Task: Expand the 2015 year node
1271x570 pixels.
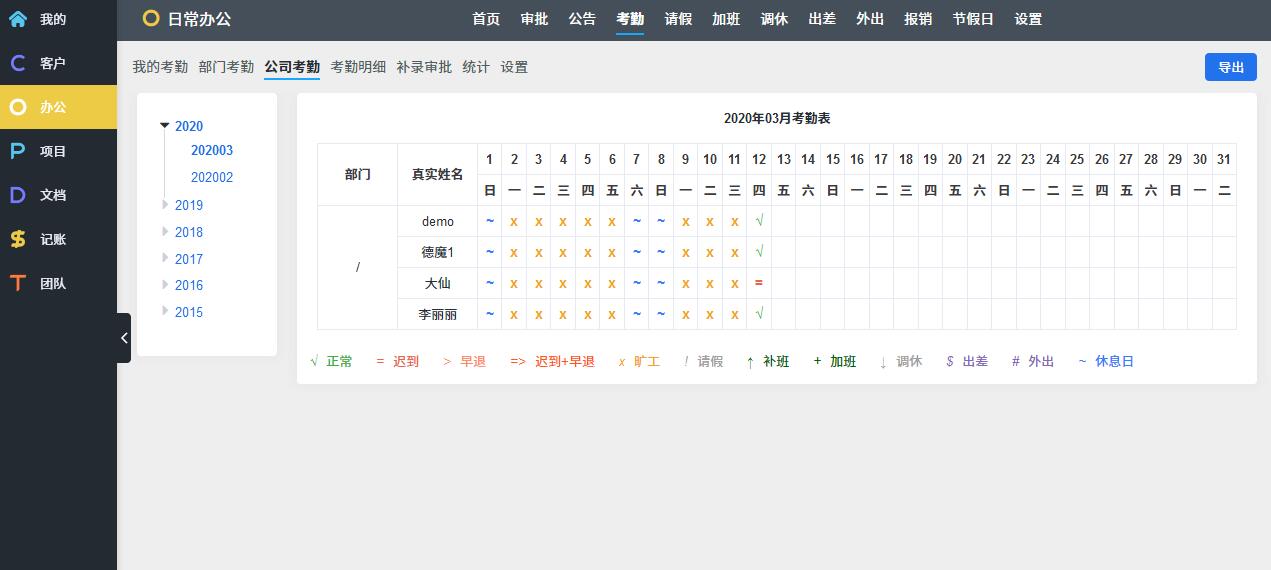Action: 166,312
